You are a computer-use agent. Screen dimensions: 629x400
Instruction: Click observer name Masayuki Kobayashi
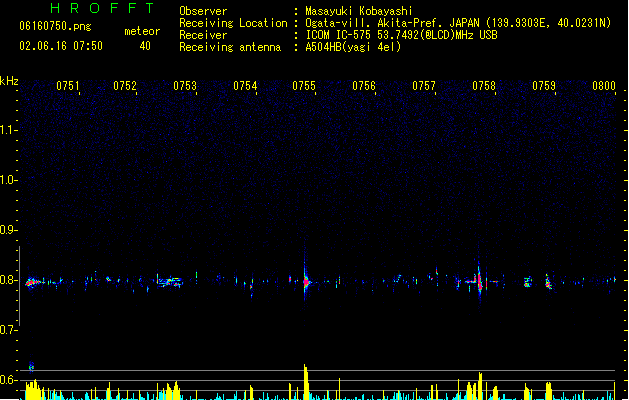click(359, 11)
